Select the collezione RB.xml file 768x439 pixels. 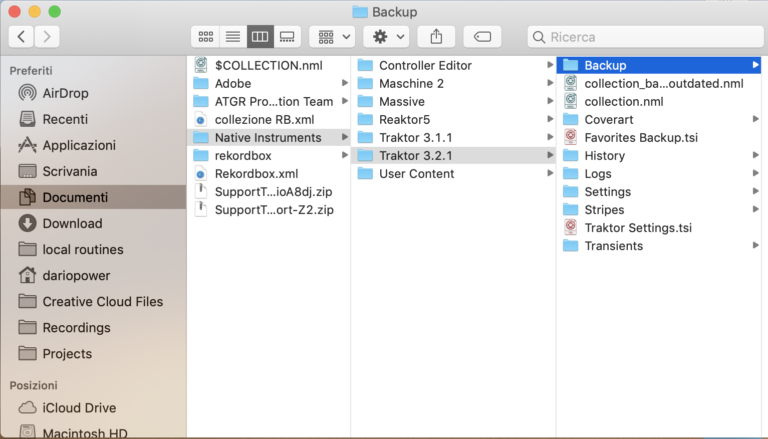tap(268, 120)
